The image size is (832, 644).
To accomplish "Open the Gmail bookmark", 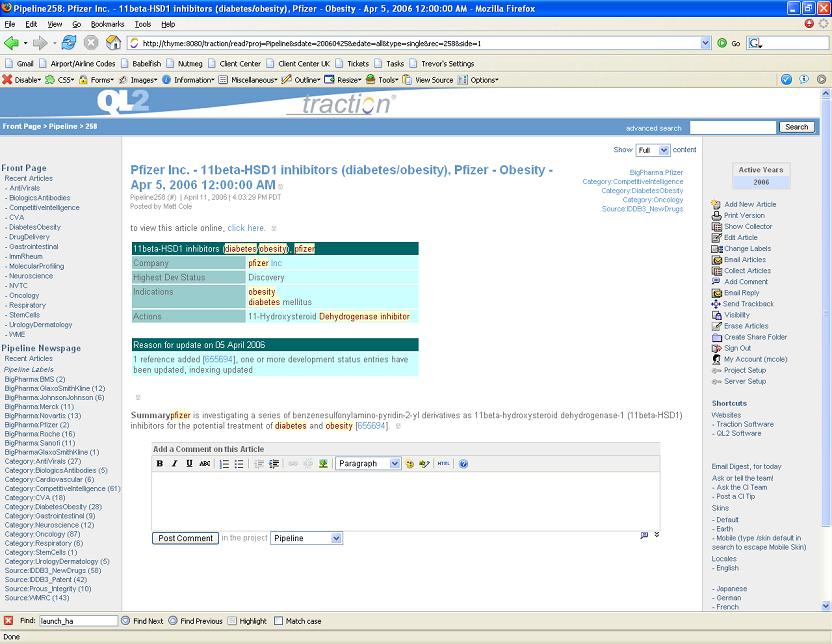I will [19, 64].
